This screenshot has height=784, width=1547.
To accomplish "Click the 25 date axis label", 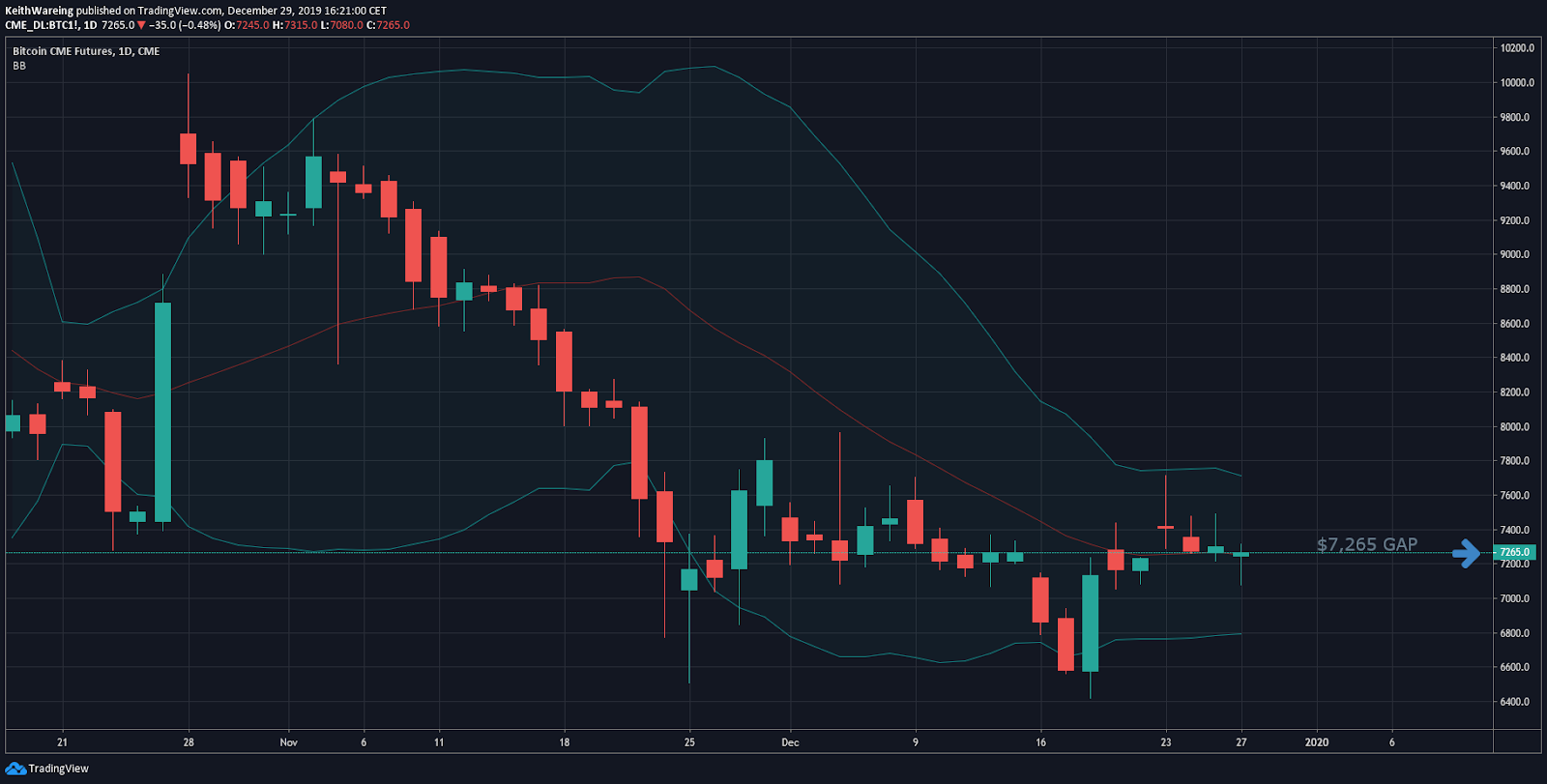I will 689,742.
